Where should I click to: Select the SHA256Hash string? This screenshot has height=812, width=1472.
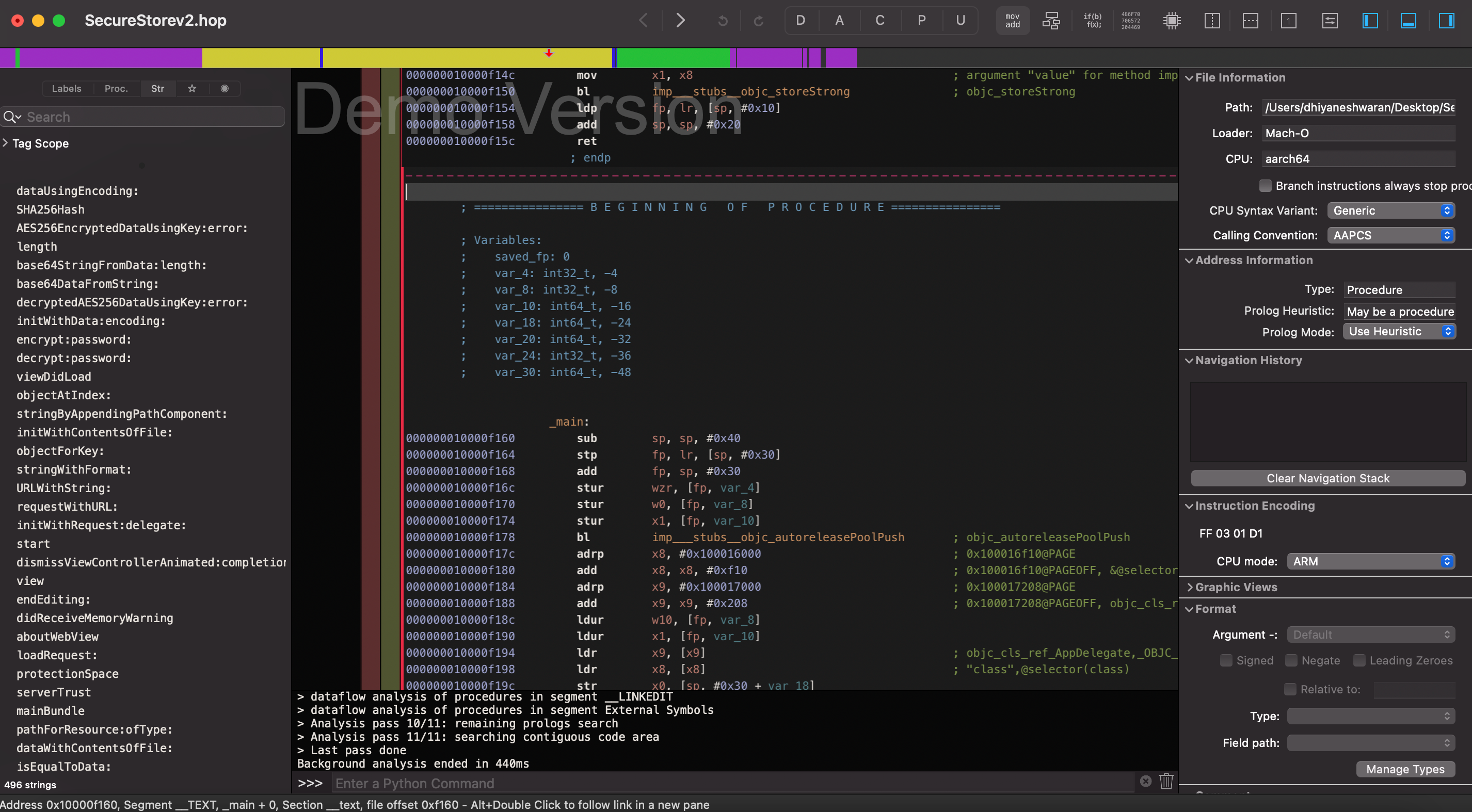50,209
